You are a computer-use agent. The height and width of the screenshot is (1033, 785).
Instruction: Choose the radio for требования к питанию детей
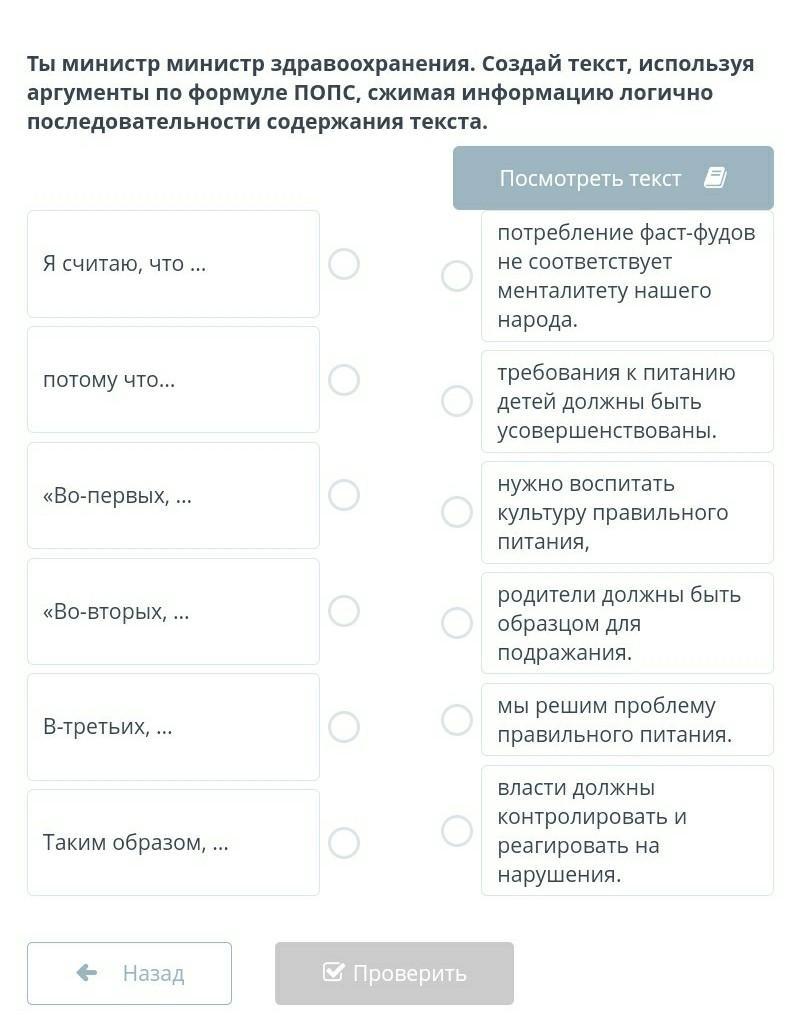(x=457, y=401)
